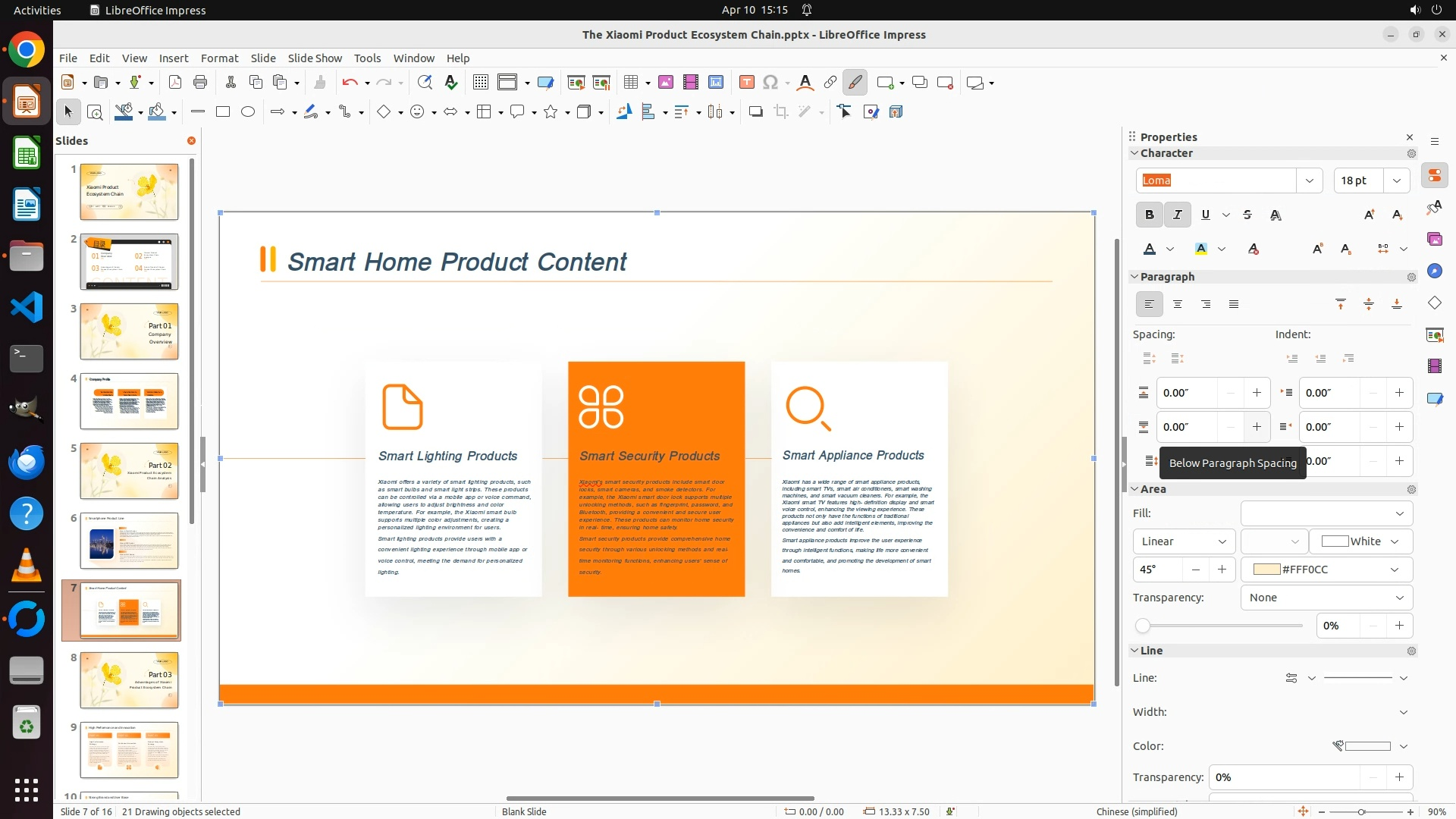Viewport: 1456px width, 819px height.
Task: Select the Rectangle drawing tool
Action: [x=223, y=112]
